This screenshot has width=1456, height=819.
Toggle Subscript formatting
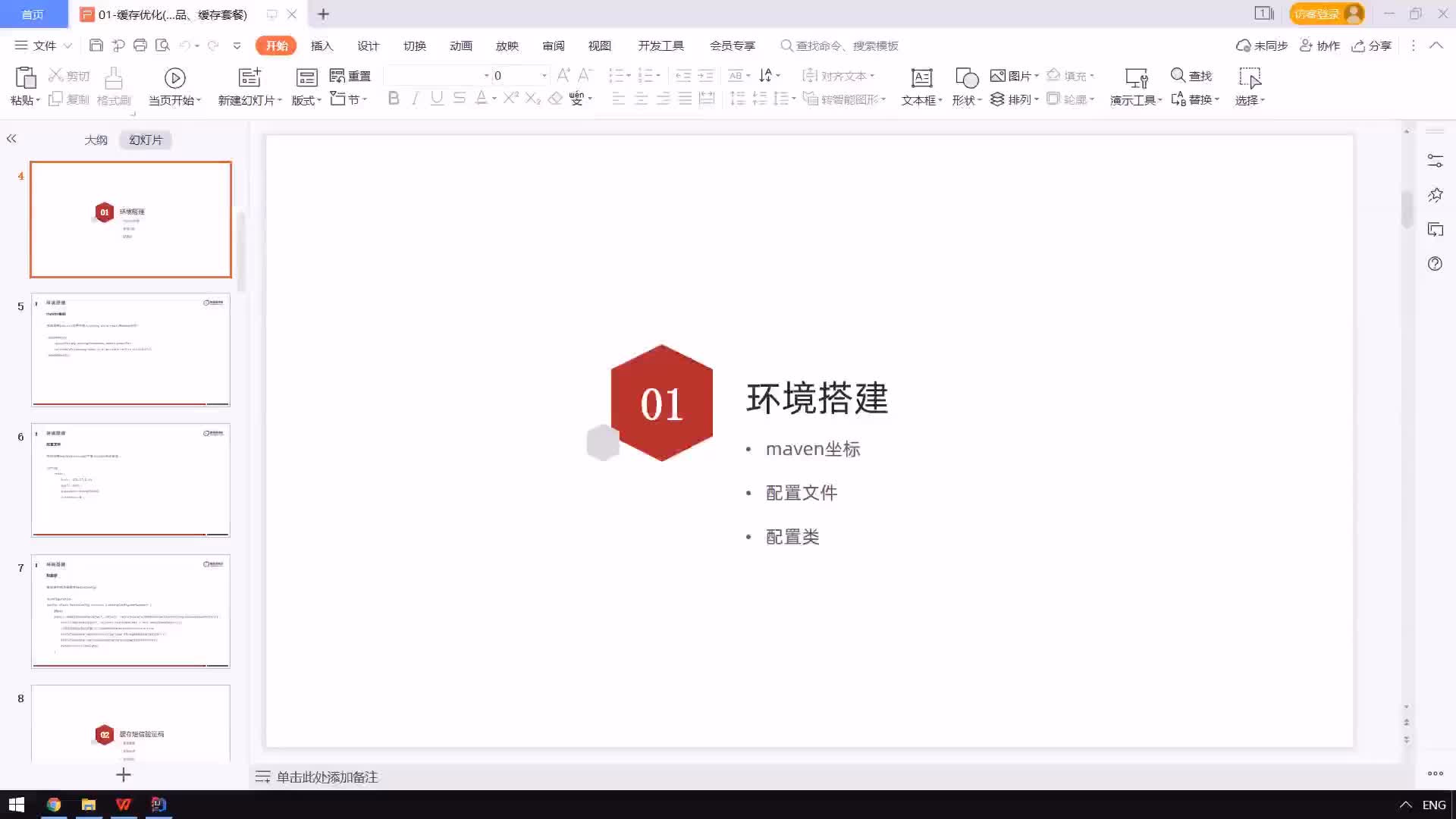pyautogui.click(x=533, y=99)
